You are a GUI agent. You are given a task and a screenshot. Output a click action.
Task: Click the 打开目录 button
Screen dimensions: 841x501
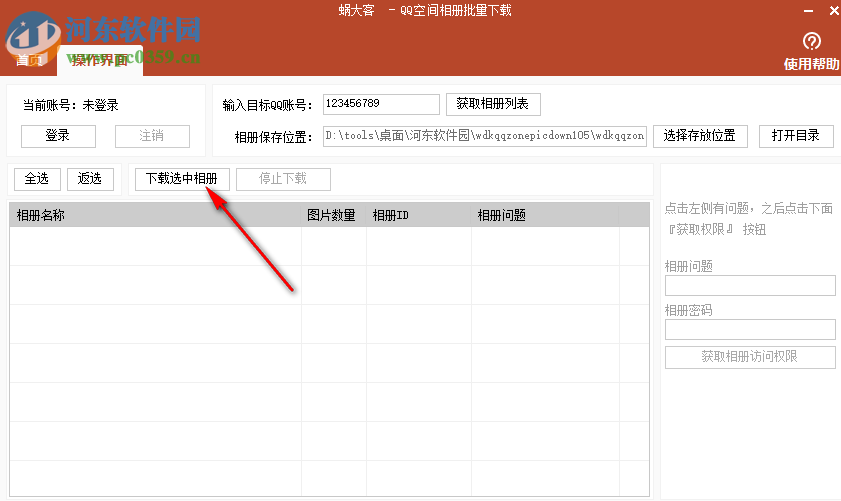795,136
